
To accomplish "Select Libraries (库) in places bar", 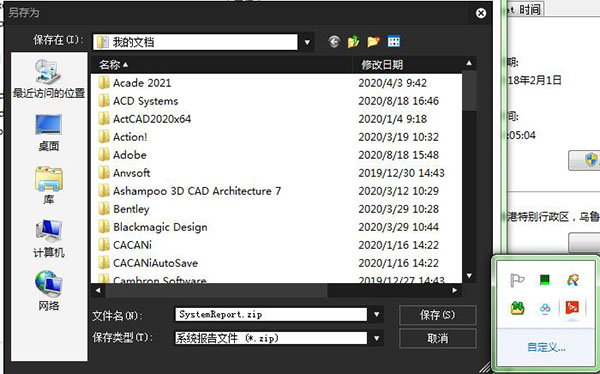I will click(49, 186).
